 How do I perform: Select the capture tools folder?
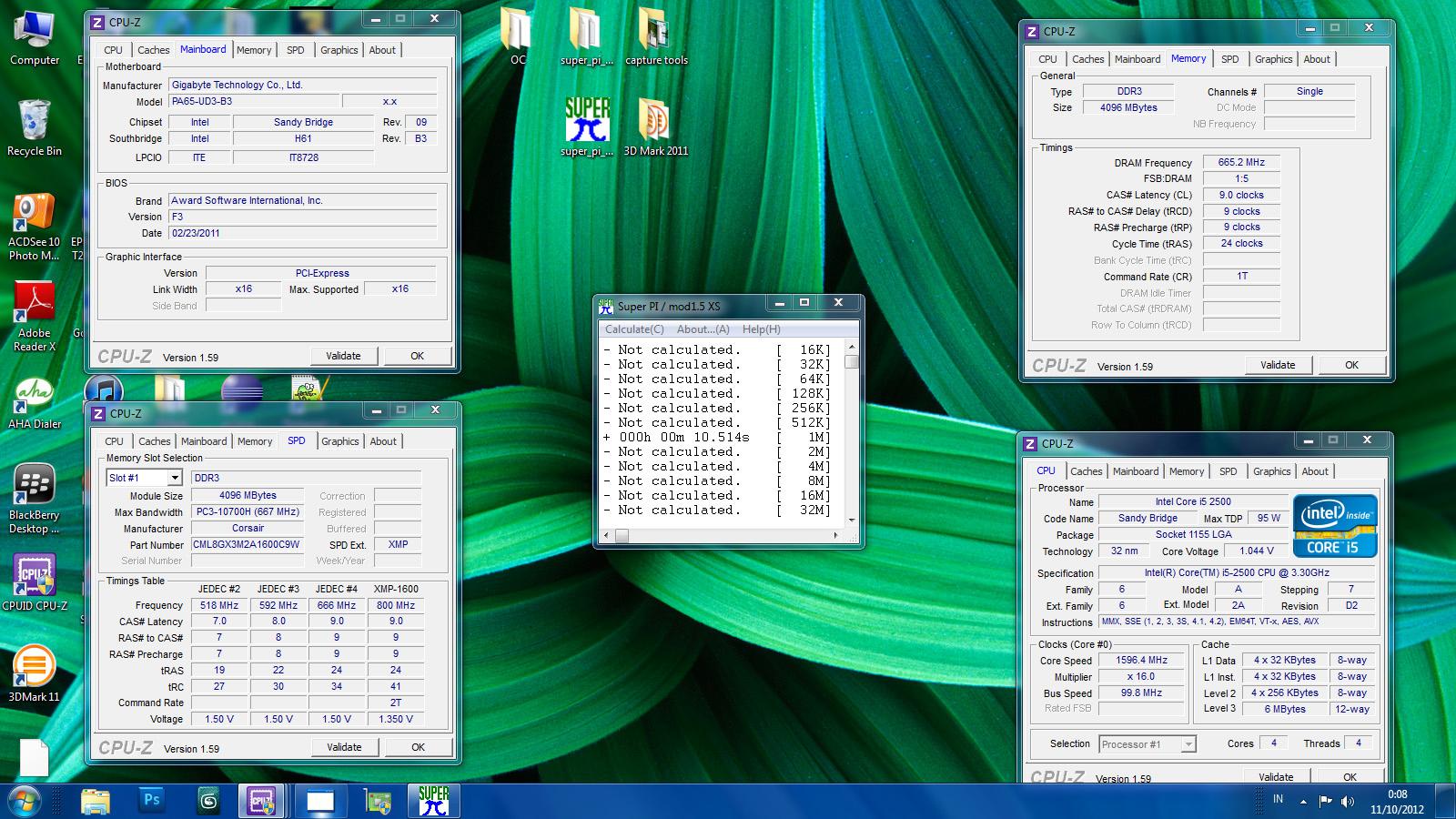point(656,36)
